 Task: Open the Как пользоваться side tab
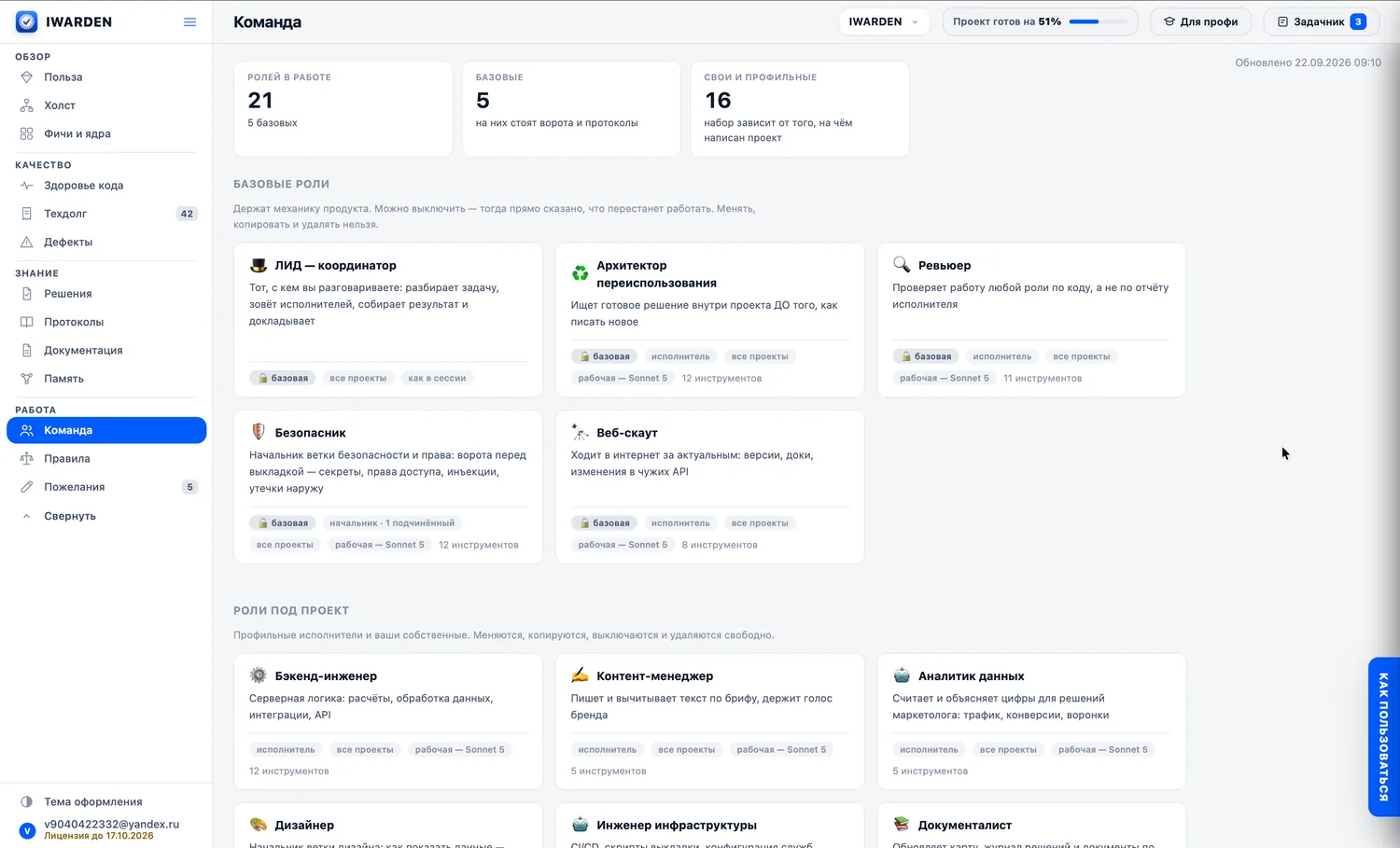pyautogui.click(x=1384, y=737)
